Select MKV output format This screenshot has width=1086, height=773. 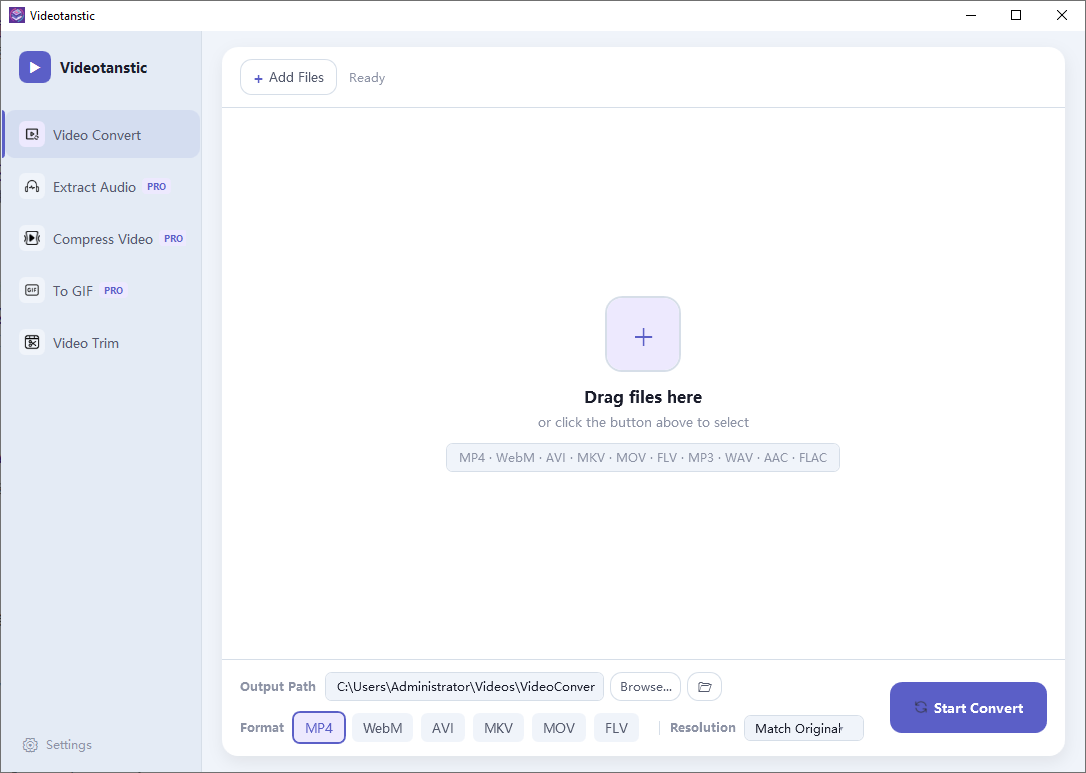(x=499, y=728)
